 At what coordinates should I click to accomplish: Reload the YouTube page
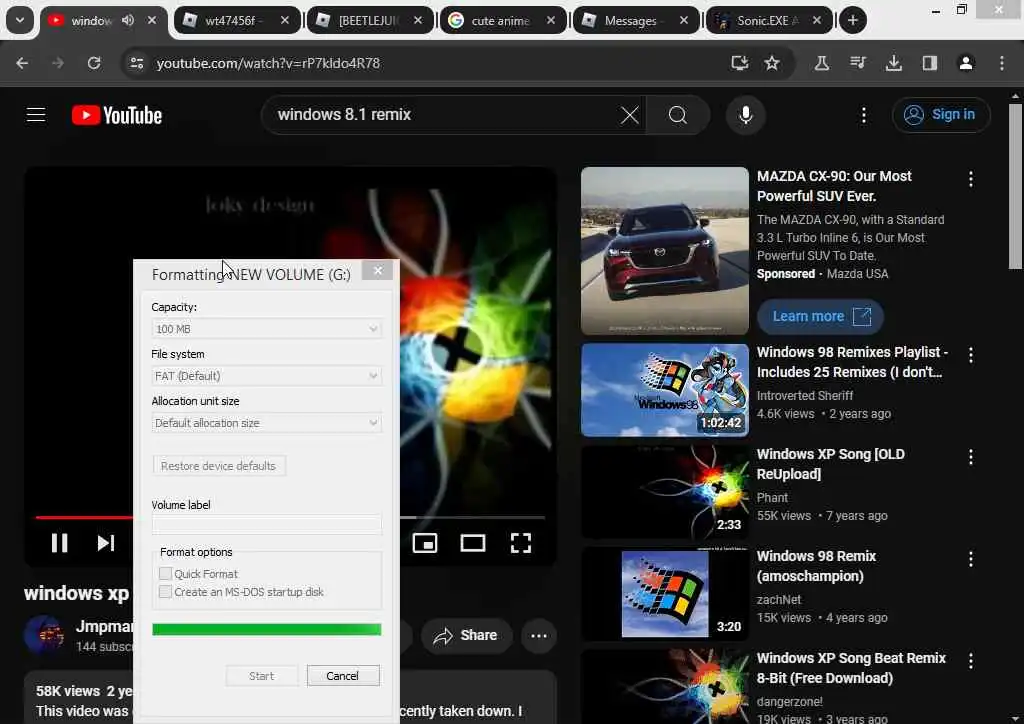94,63
